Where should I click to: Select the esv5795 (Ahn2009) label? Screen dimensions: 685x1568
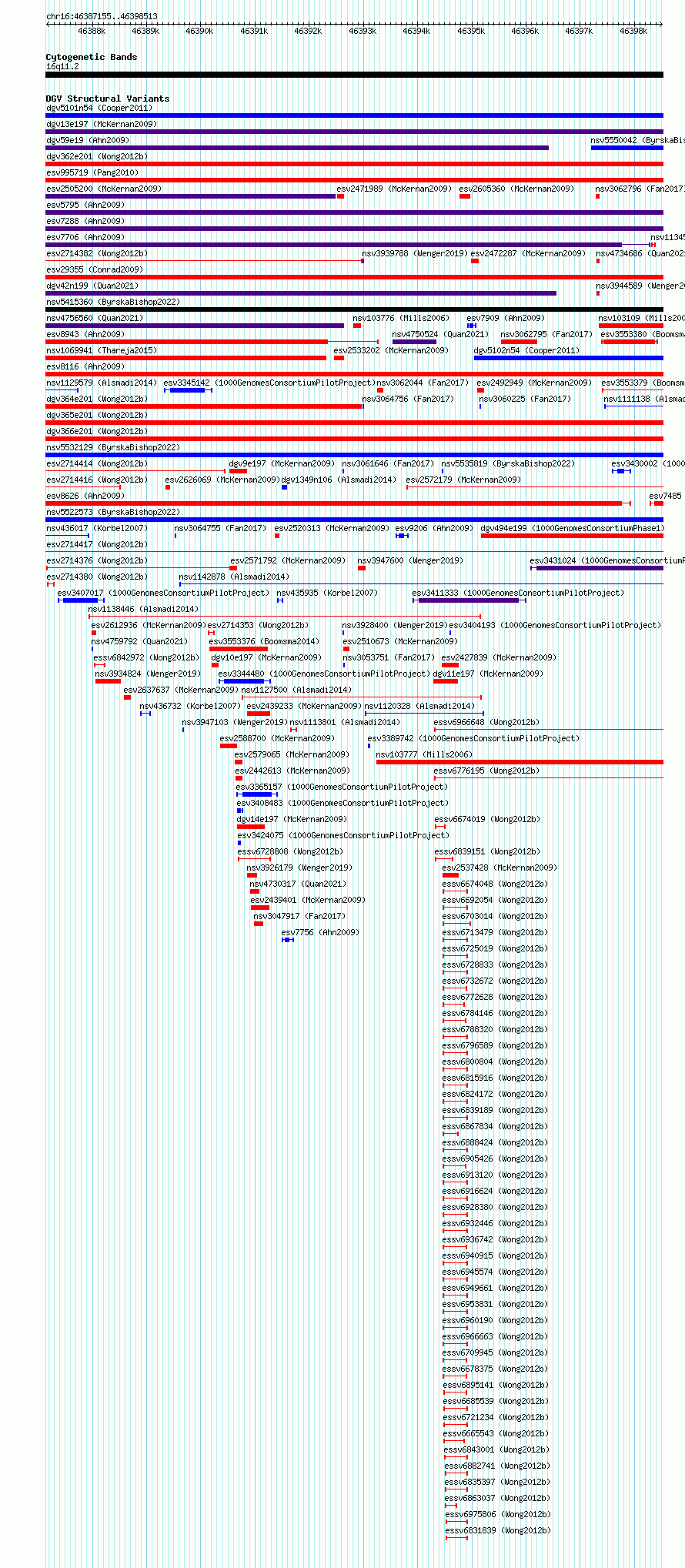85,205
